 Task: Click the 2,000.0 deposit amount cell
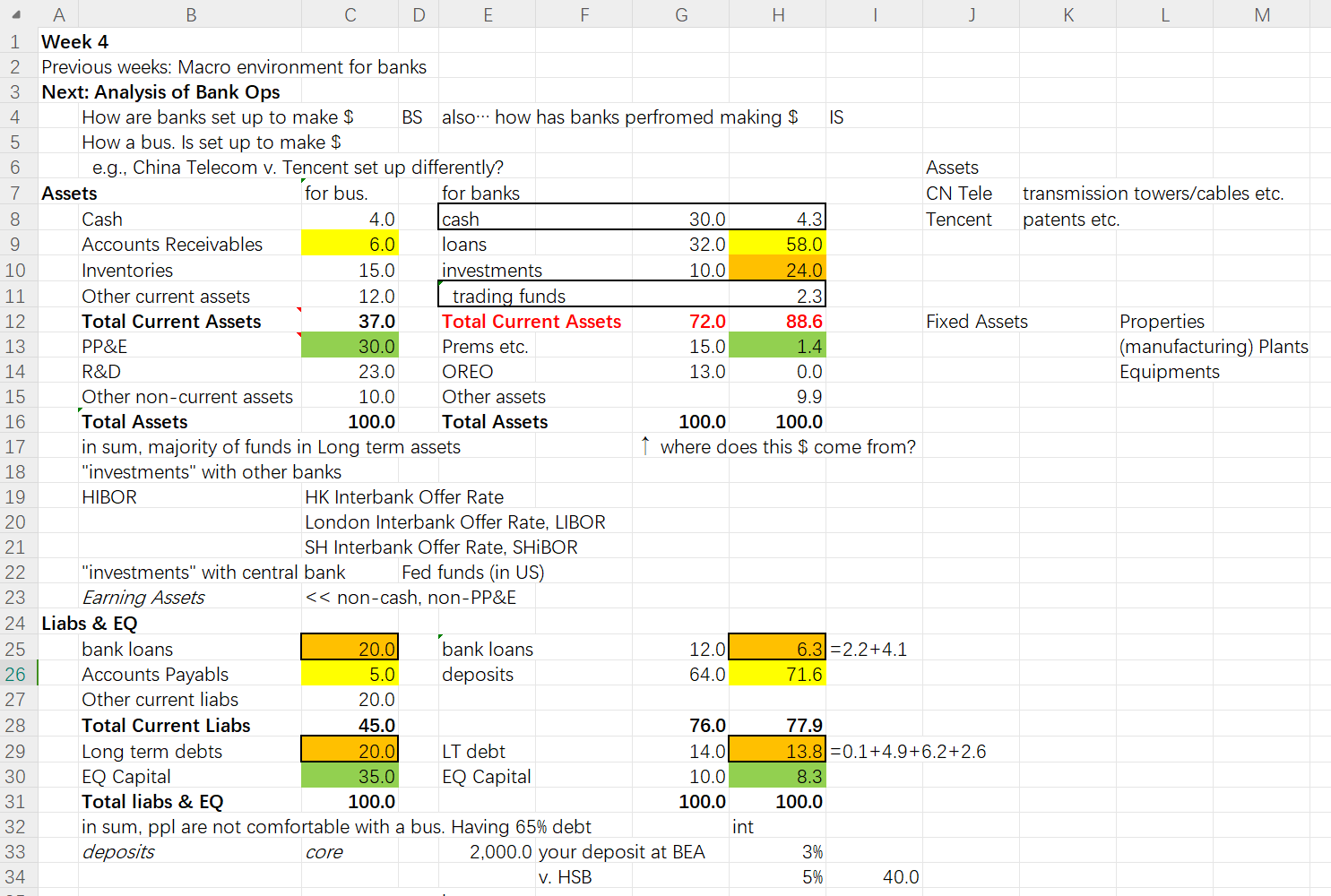pos(500,852)
